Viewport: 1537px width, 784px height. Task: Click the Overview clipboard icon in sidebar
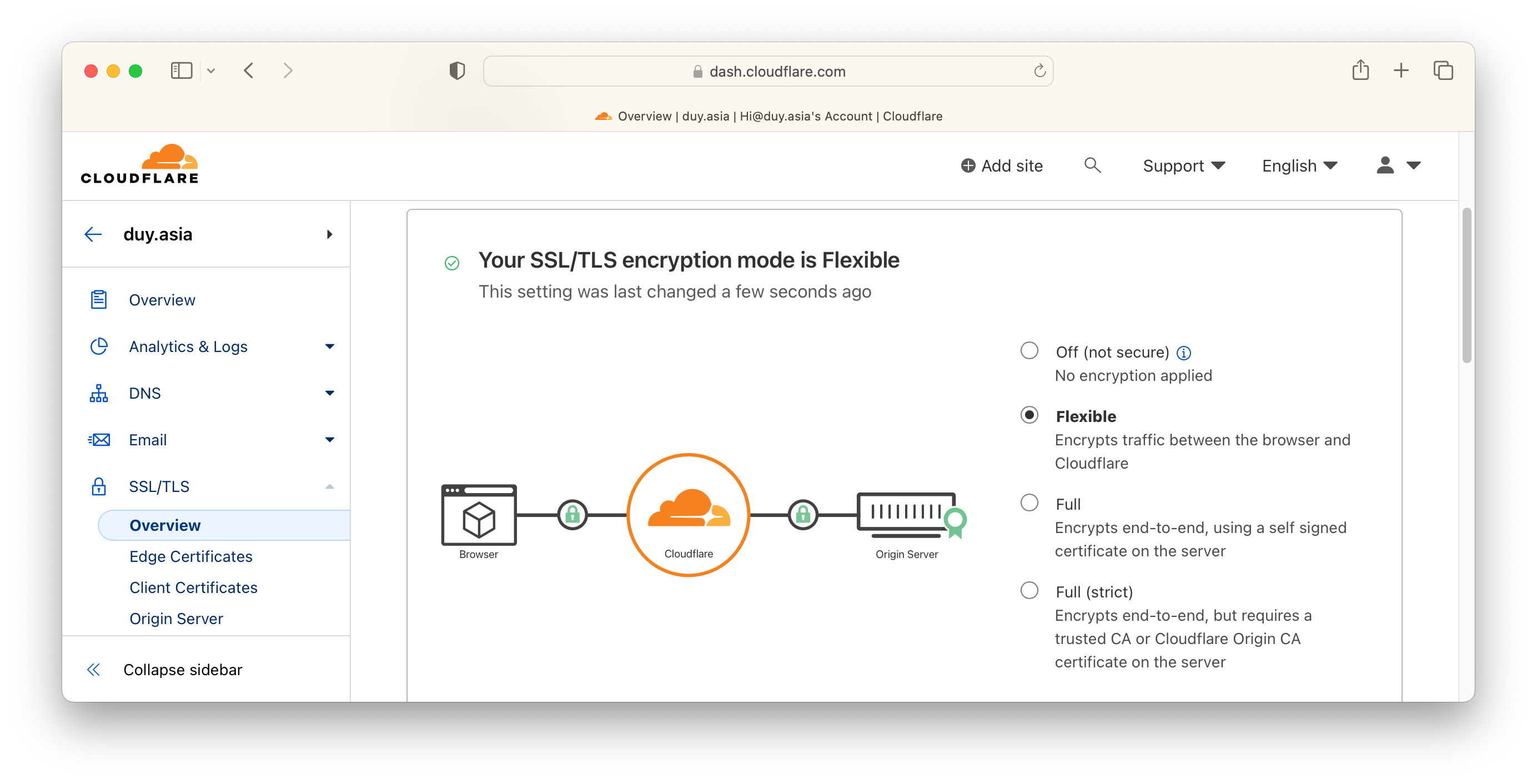pos(99,298)
